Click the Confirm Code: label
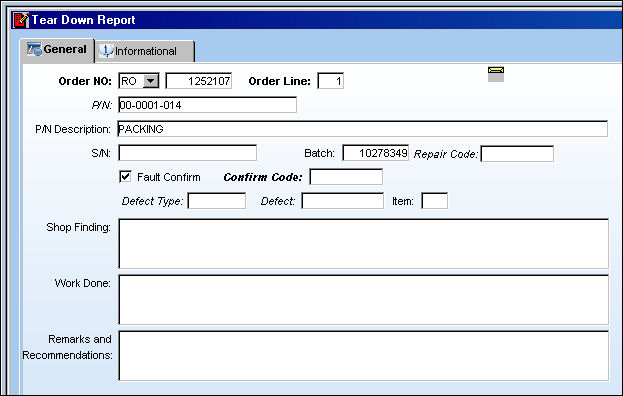Image resolution: width=623 pixels, height=396 pixels. [x=263, y=177]
